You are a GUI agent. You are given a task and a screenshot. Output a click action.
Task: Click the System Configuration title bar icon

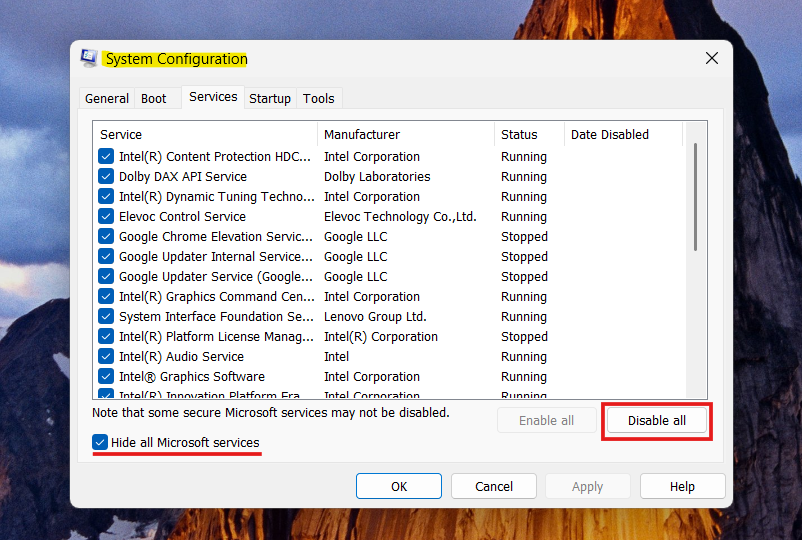coord(89,59)
